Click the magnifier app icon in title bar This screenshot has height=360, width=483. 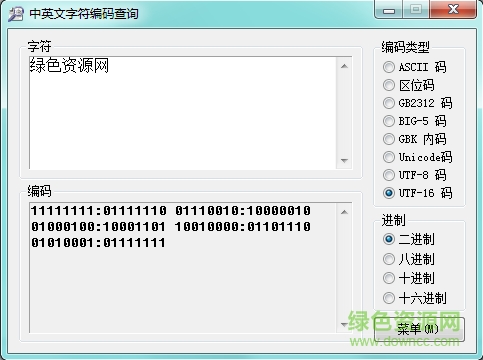[x=16, y=14]
